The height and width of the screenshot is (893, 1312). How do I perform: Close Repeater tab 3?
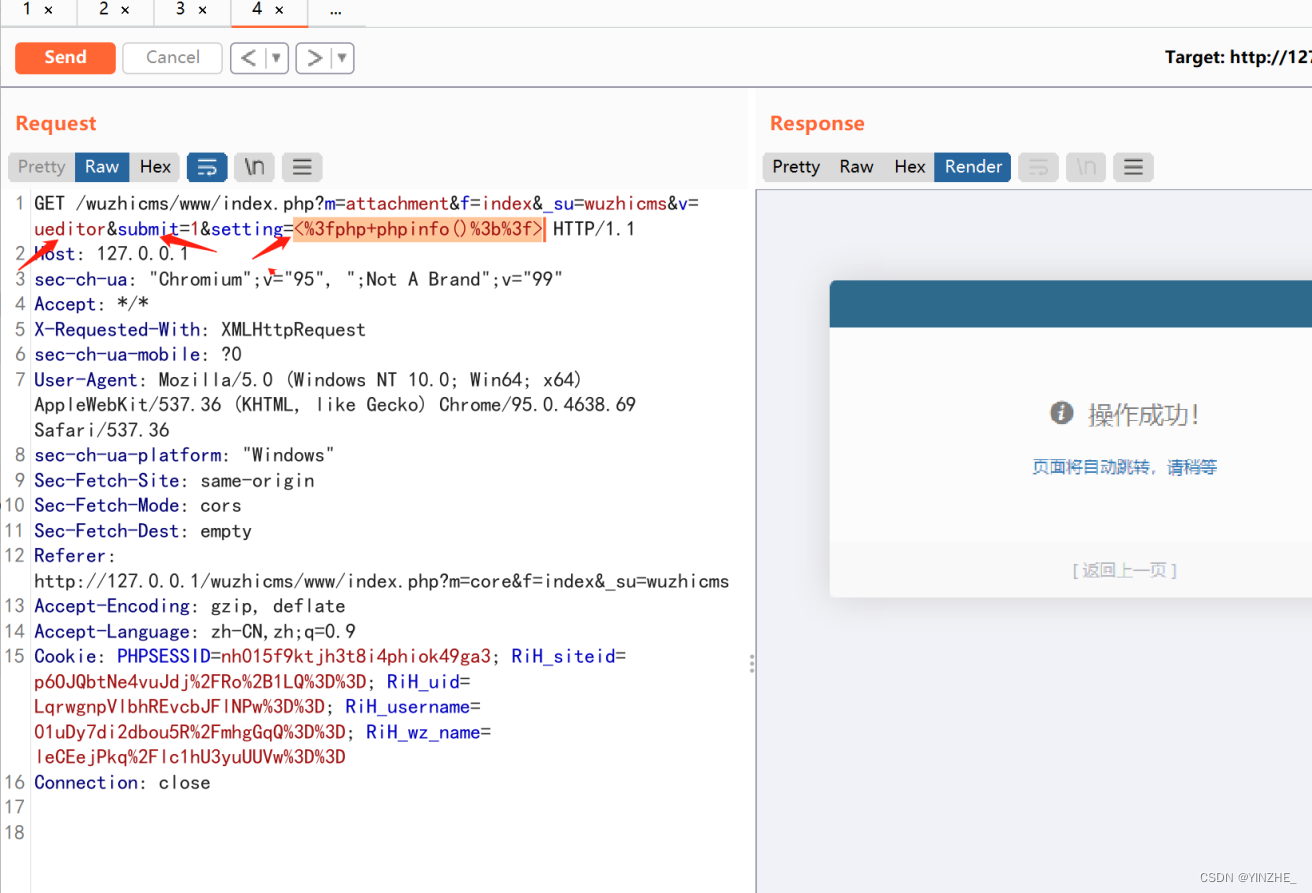202,10
